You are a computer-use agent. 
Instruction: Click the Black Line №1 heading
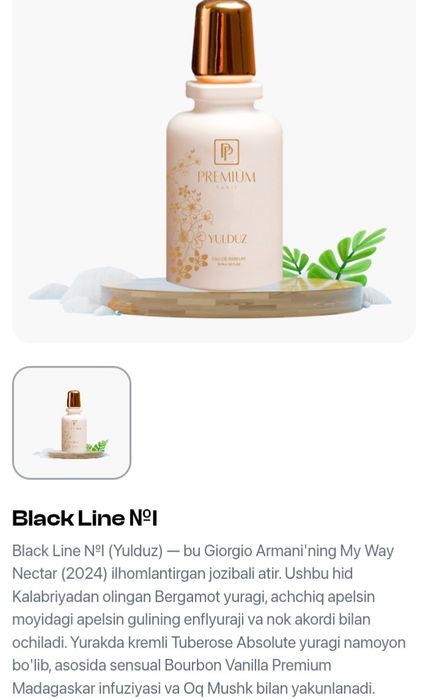(x=85, y=518)
